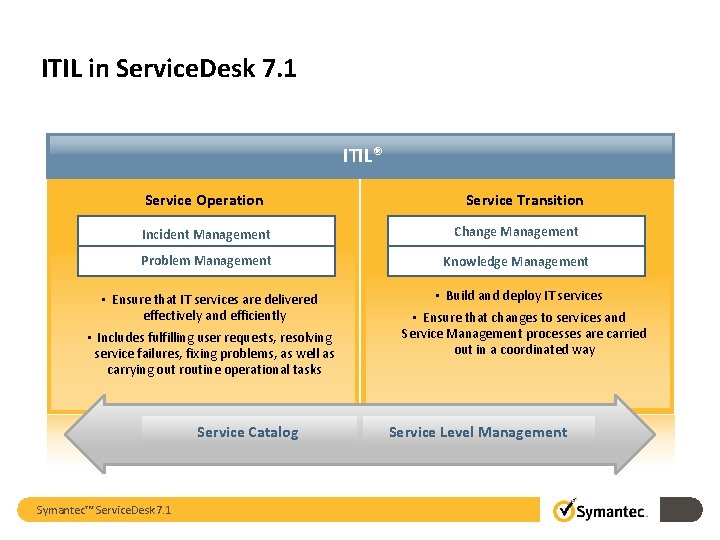
Task: Click bullet 'Includes fulfilling user requests'
Action: [211, 354]
